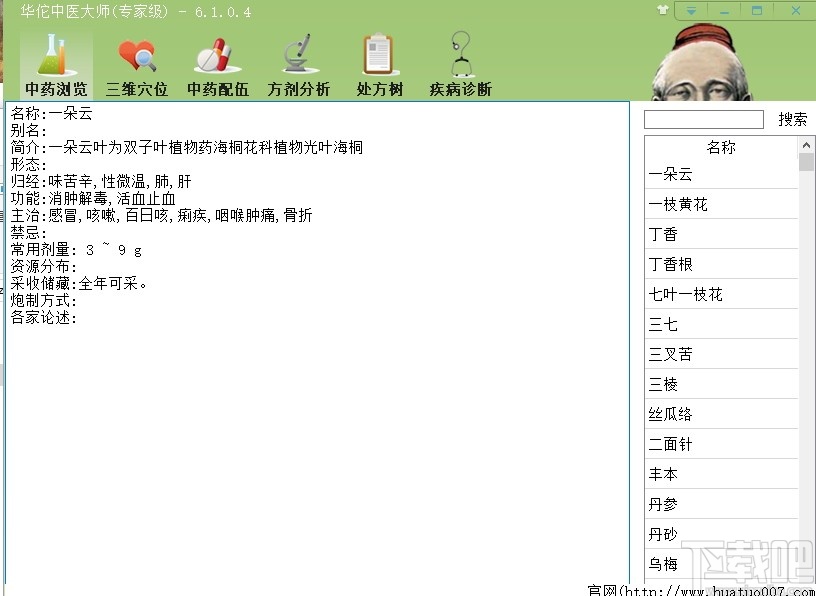The width and height of the screenshot is (816, 596).
Task: Click inside the search input box
Action: tap(703, 119)
